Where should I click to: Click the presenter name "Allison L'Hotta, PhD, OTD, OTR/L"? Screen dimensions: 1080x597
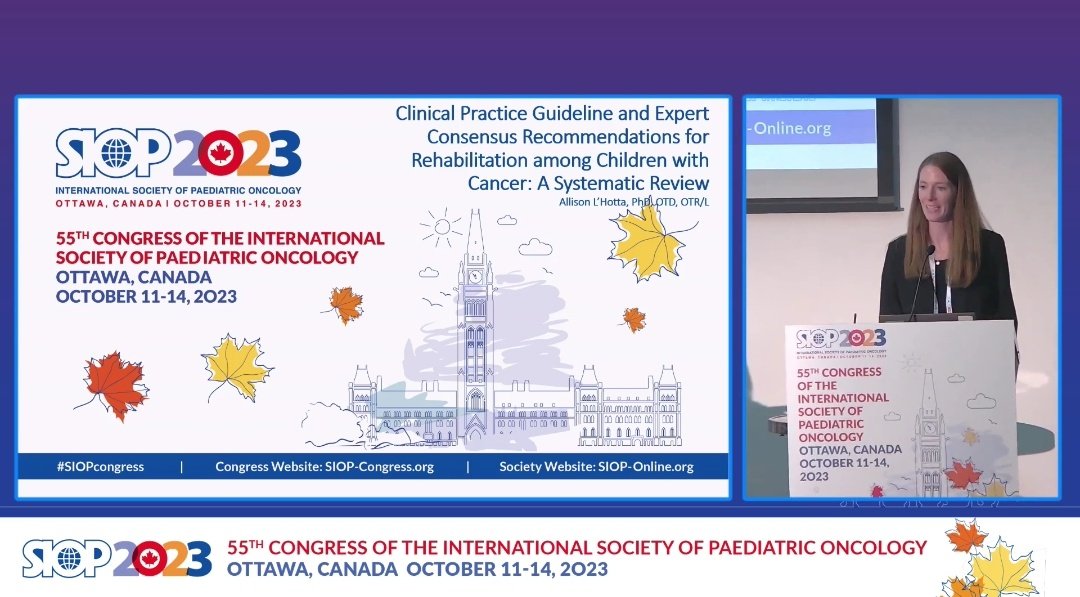point(634,202)
